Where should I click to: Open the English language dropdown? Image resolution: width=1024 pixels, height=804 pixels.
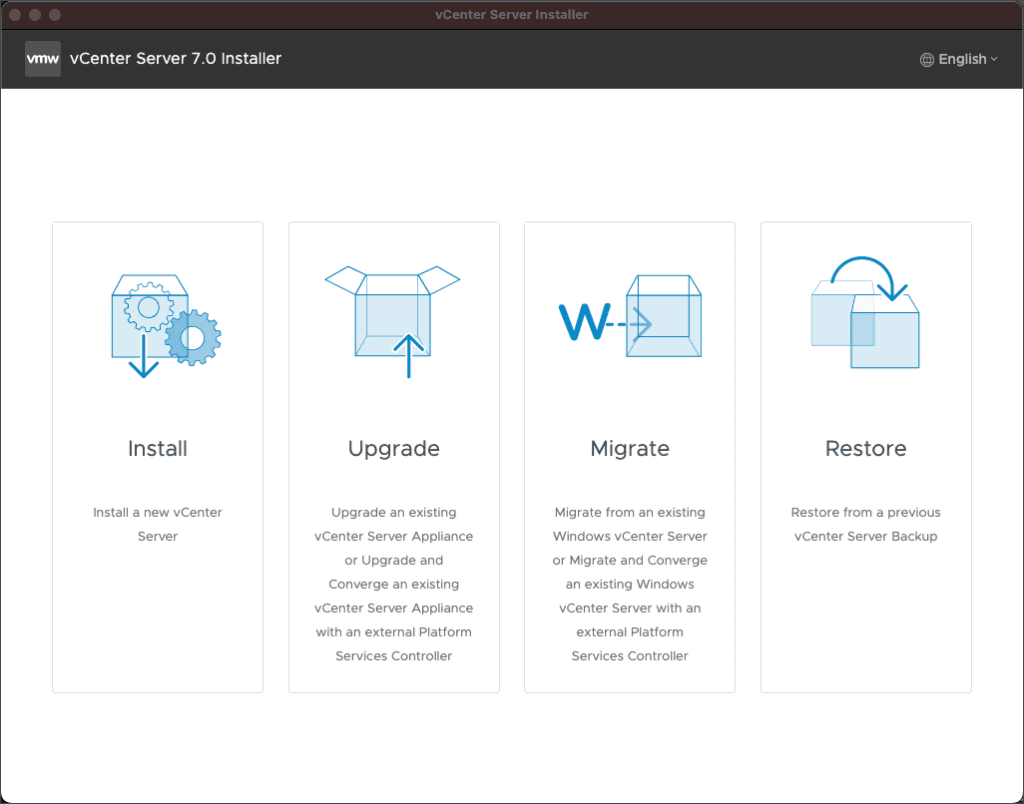point(959,59)
